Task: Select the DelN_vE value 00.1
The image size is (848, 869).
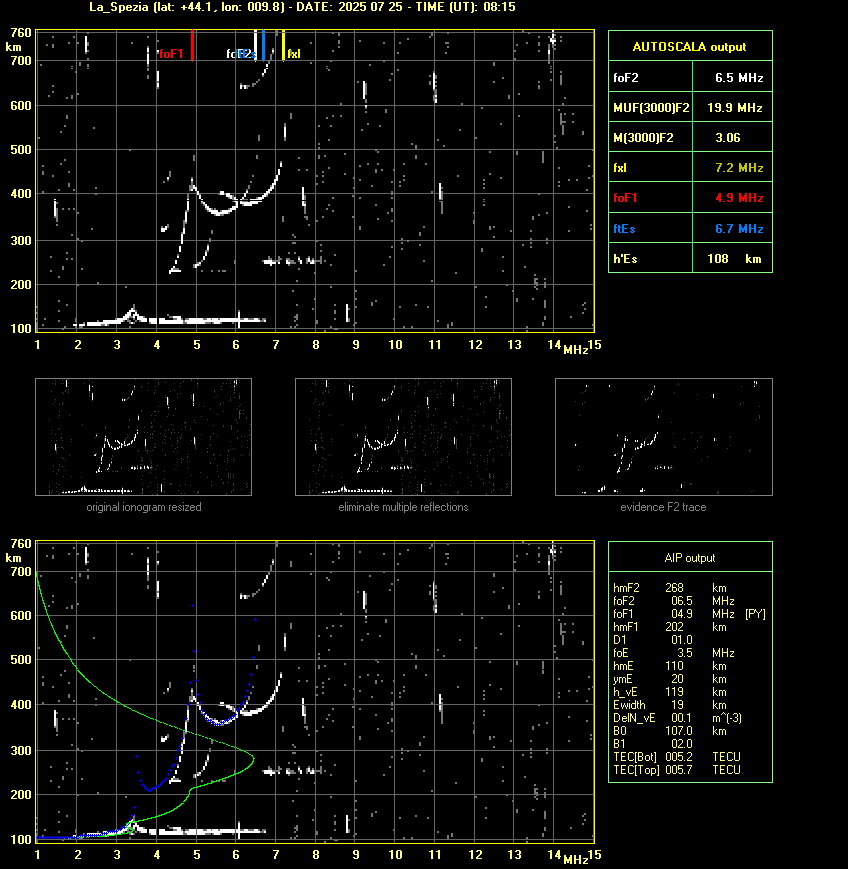Action: [682, 718]
